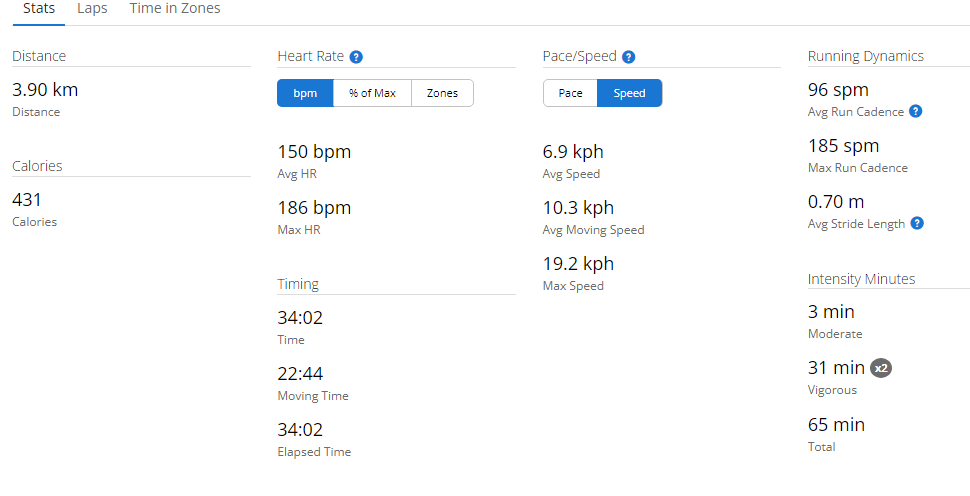
Task: Show help for Avg Run Cadence
Action: (x=916, y=111)
